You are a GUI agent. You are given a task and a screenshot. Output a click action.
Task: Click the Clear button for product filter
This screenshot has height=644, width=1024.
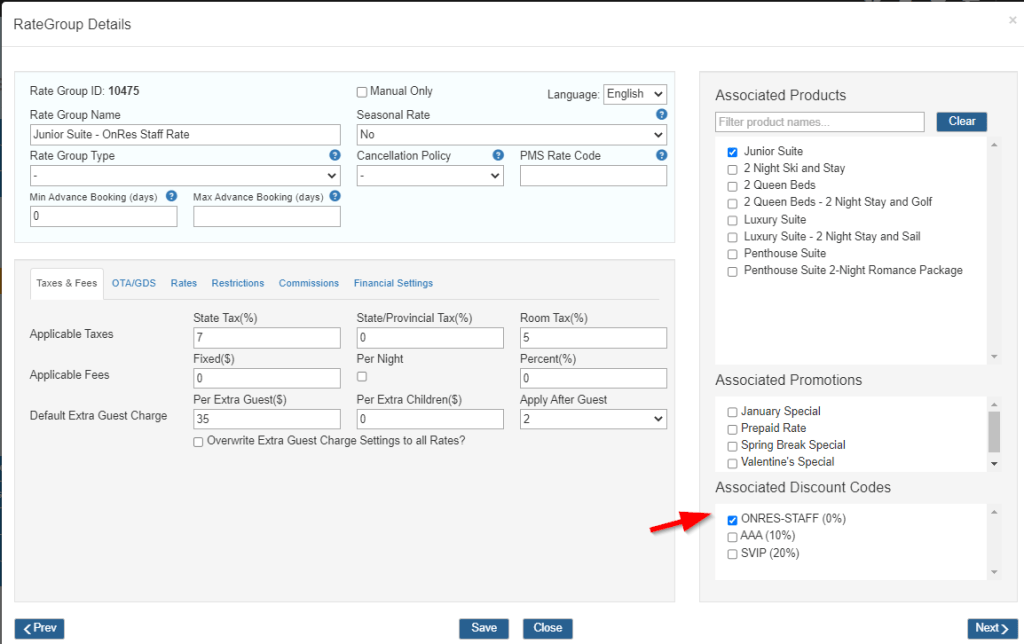(961, 122)
